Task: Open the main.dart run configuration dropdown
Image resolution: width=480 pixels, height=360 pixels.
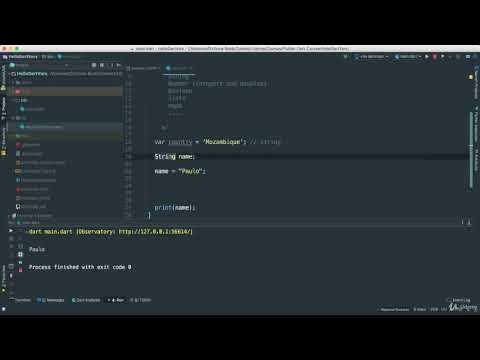Action: pyautogui.click(x=408, y=57)
